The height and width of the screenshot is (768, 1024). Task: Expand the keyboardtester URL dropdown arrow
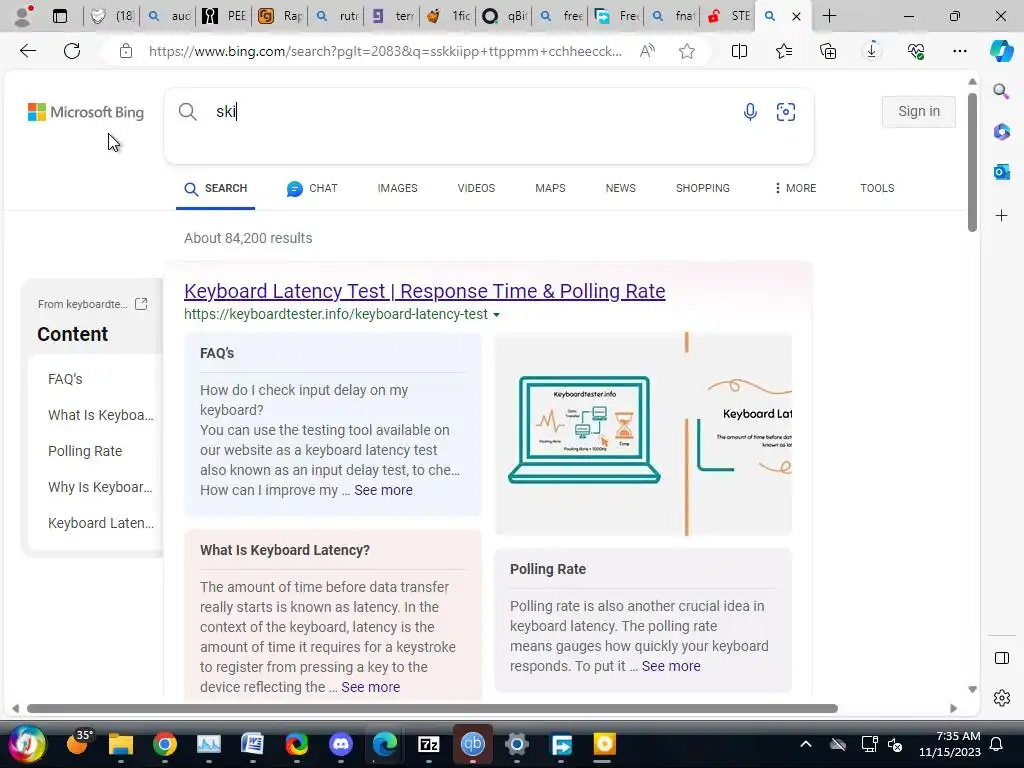tap(496, 315)
